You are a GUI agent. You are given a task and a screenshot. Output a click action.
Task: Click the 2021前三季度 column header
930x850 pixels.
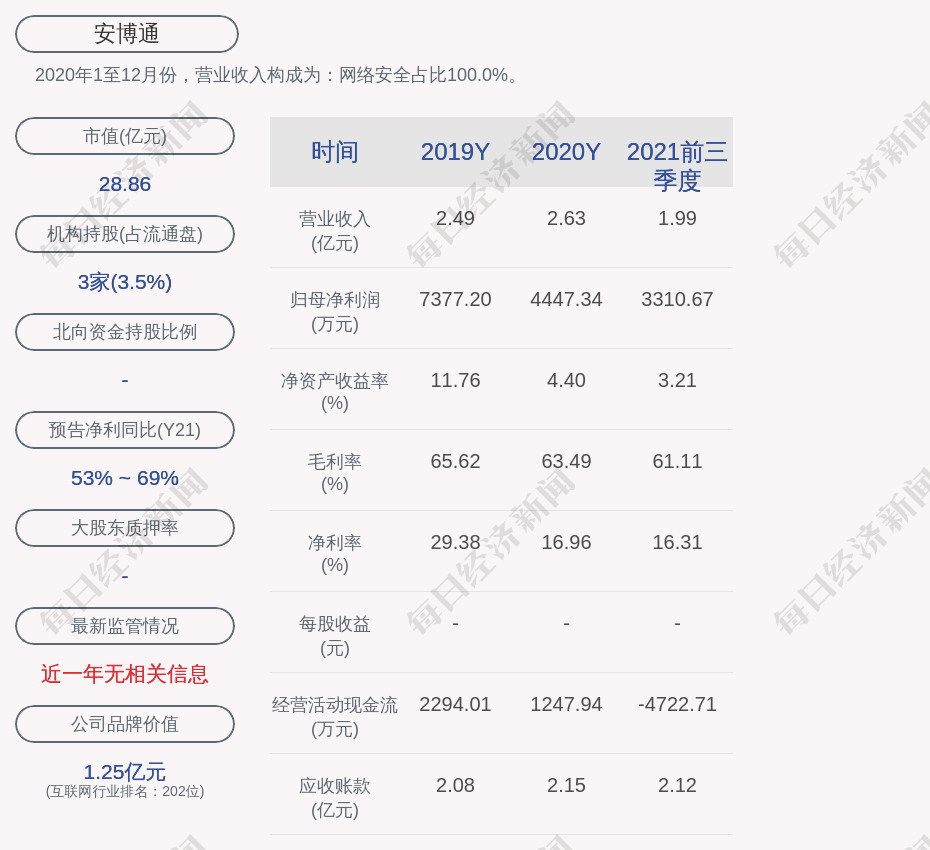pos(677,166)
